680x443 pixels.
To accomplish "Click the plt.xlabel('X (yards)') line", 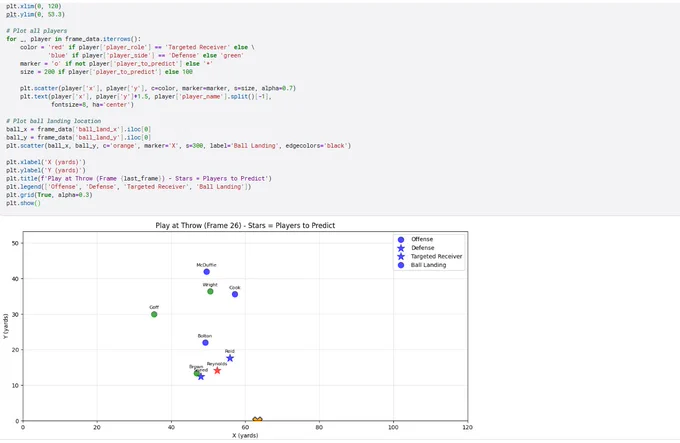I will click(46, 163).
